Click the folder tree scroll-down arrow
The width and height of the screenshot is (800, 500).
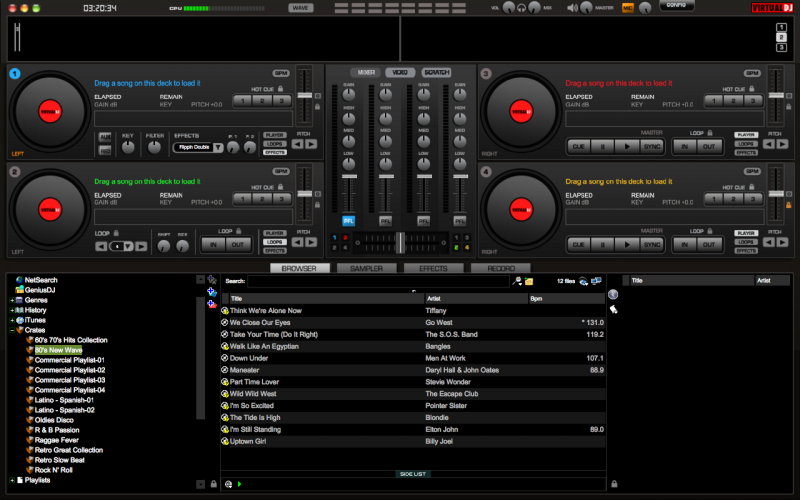pyautogui.click(x=201, y=484)
